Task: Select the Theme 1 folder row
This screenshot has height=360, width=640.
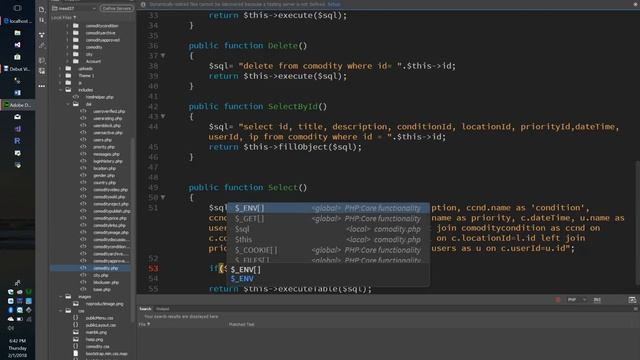Action: click(x=86, y=76)
